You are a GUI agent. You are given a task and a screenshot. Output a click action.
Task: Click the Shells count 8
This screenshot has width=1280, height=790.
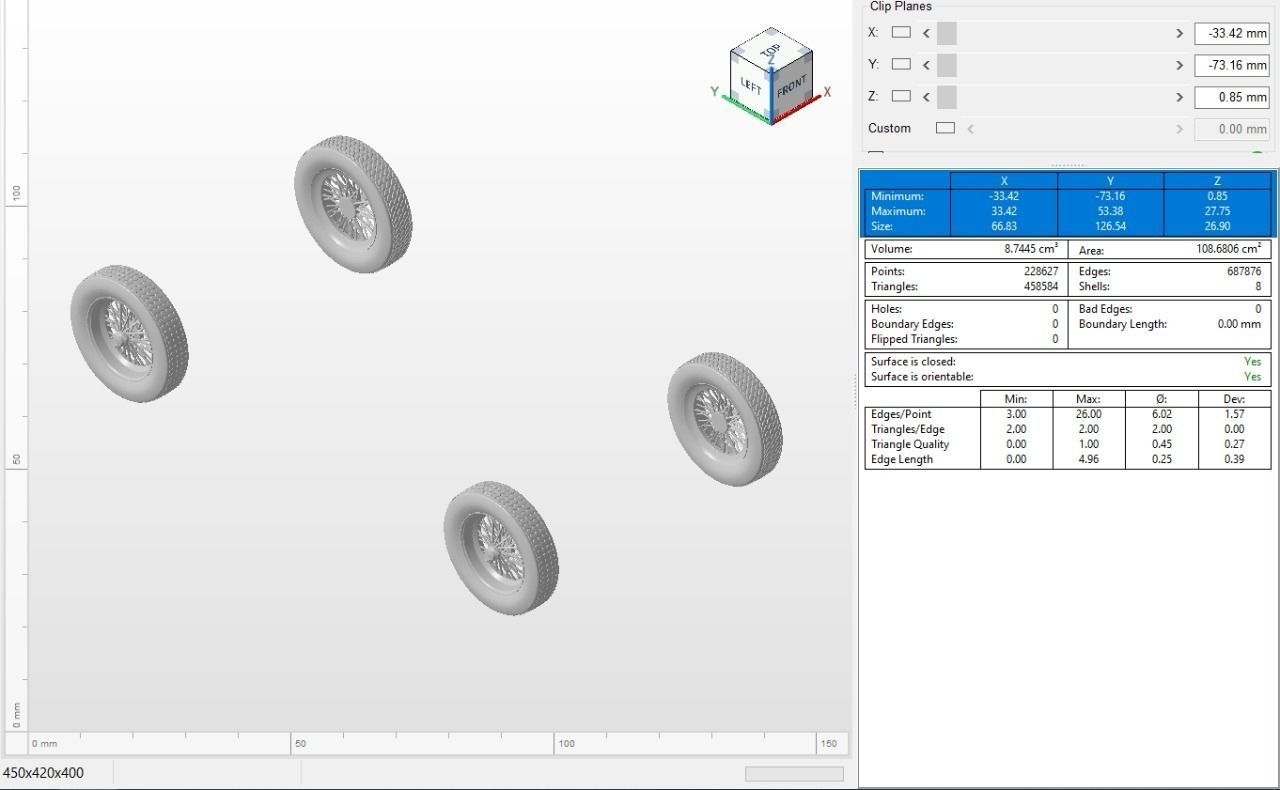click(x=1258, y=286)
